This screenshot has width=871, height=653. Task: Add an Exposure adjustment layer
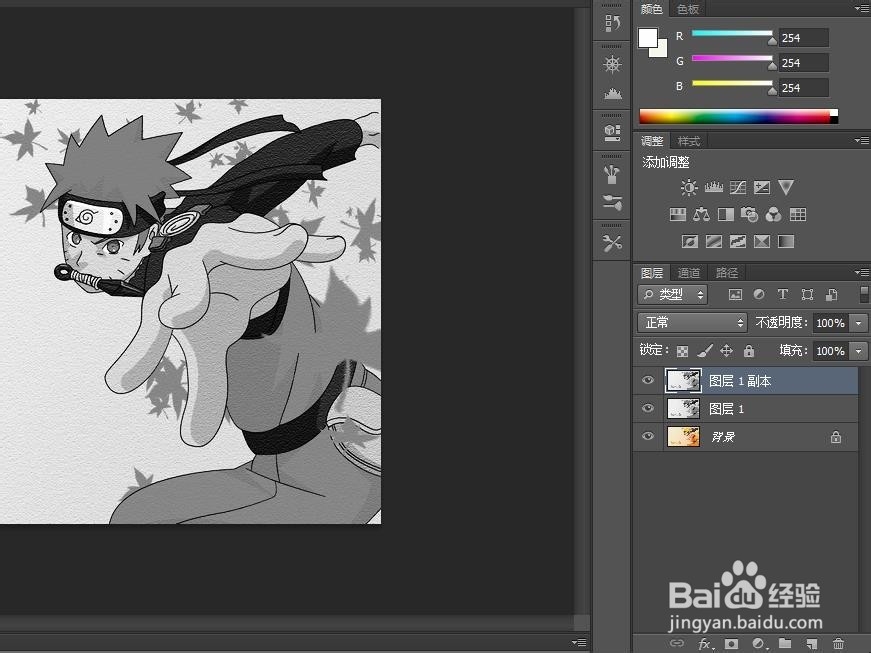point(762,188)
